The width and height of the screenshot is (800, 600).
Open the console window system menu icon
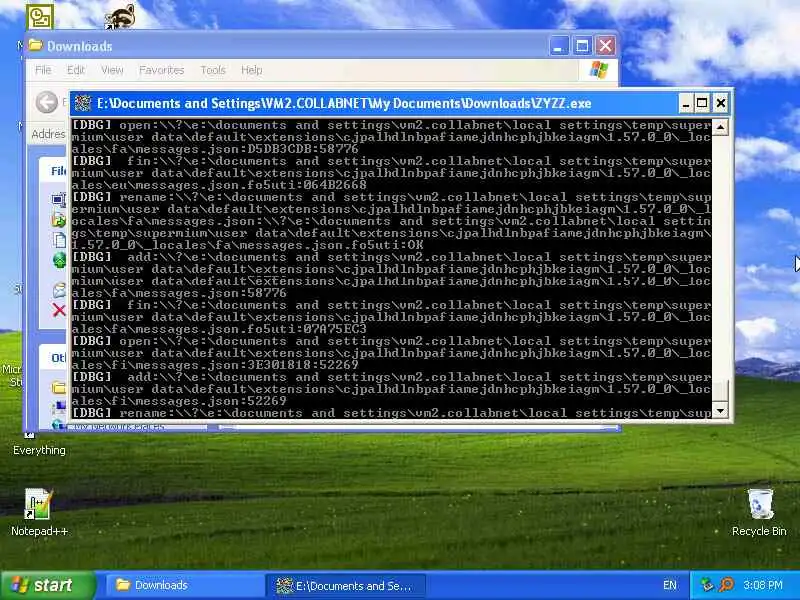83,104
